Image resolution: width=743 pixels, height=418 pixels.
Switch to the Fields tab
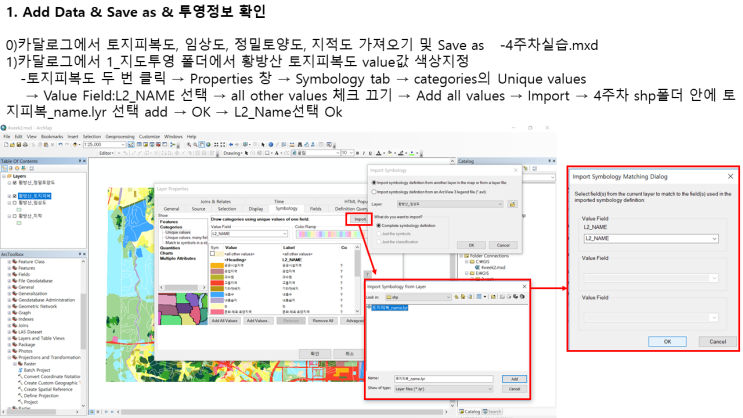pyautogui.click(x=316, y=209)
